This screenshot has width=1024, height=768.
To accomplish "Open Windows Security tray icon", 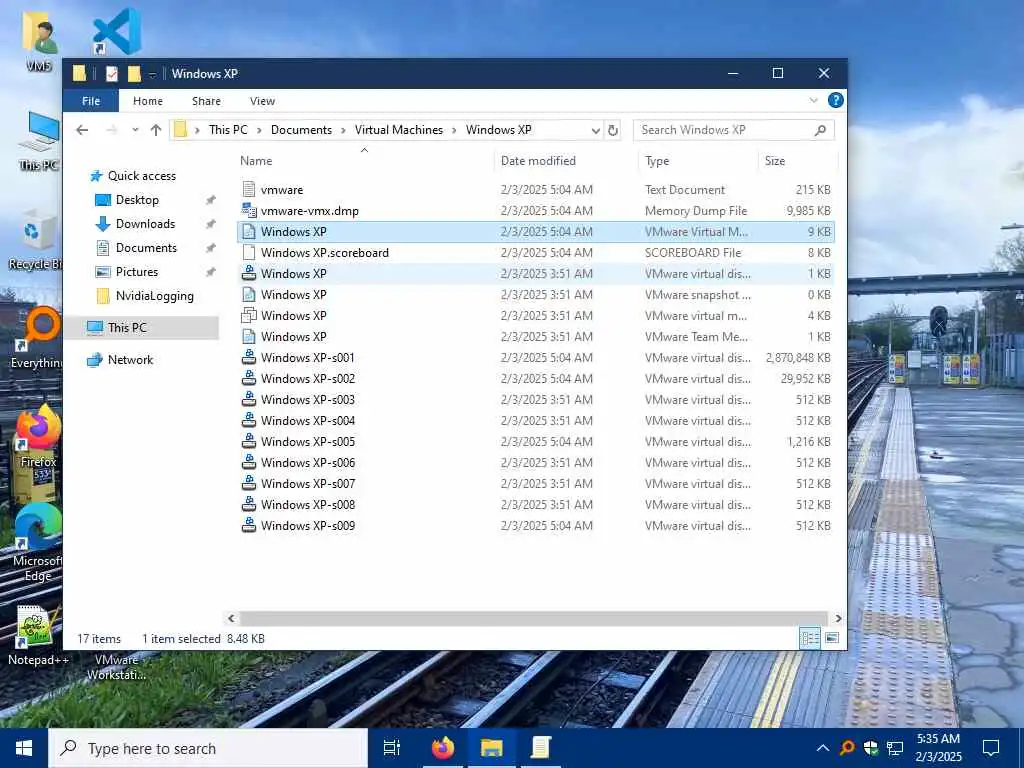I will coord(871,748).
